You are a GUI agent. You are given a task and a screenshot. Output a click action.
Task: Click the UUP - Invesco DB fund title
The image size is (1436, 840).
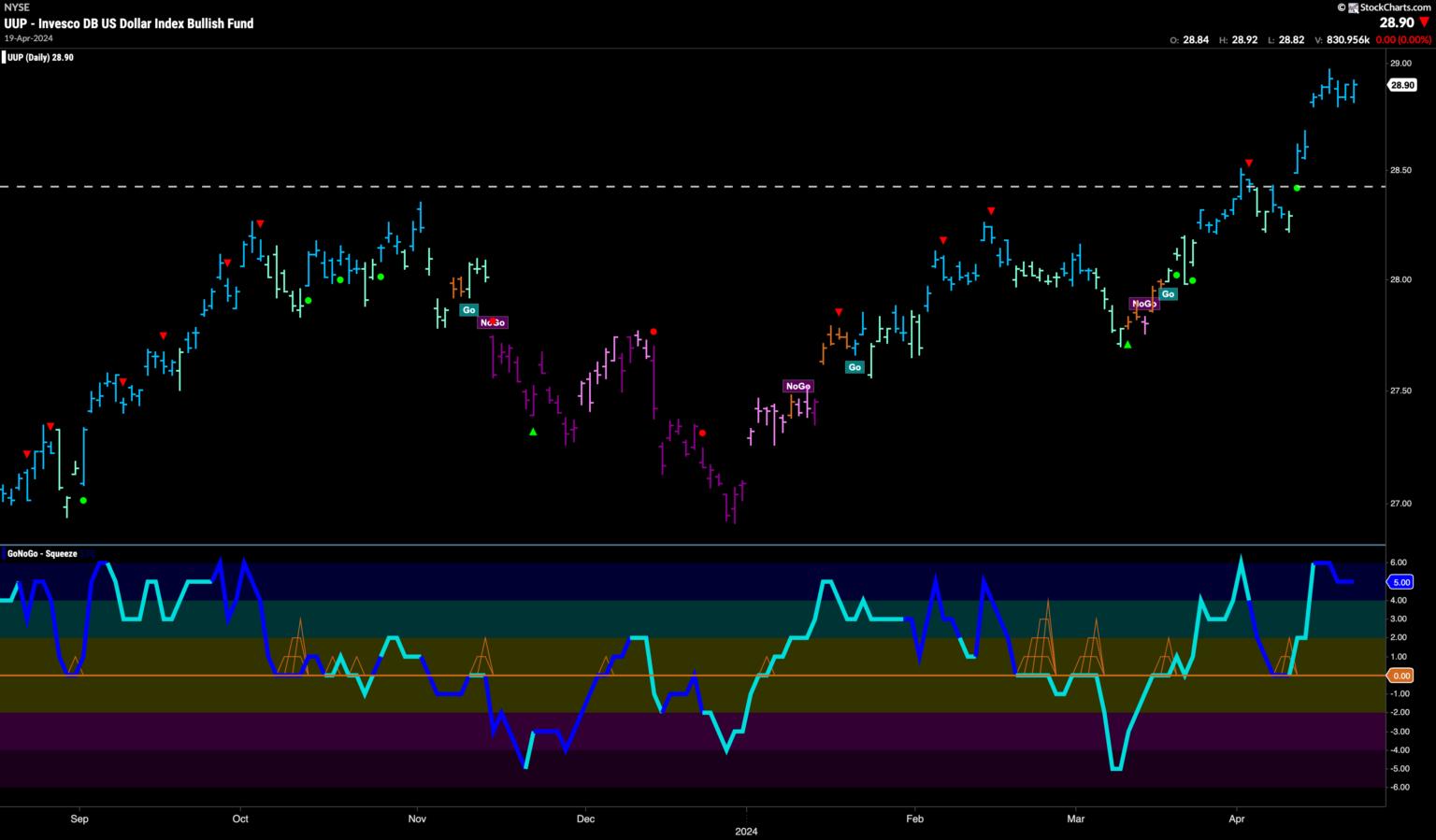tap(128, 23)
